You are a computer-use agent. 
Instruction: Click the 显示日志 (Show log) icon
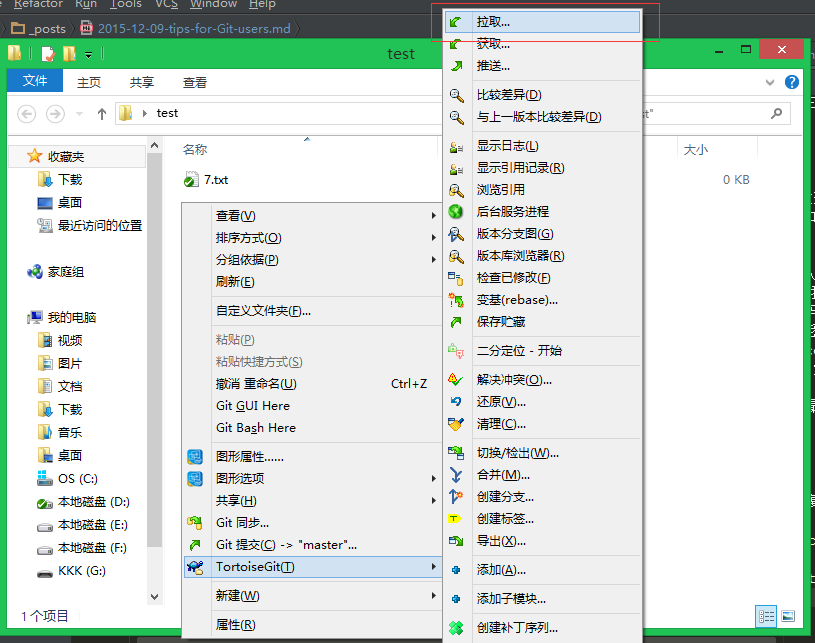[x=457, y=146]
